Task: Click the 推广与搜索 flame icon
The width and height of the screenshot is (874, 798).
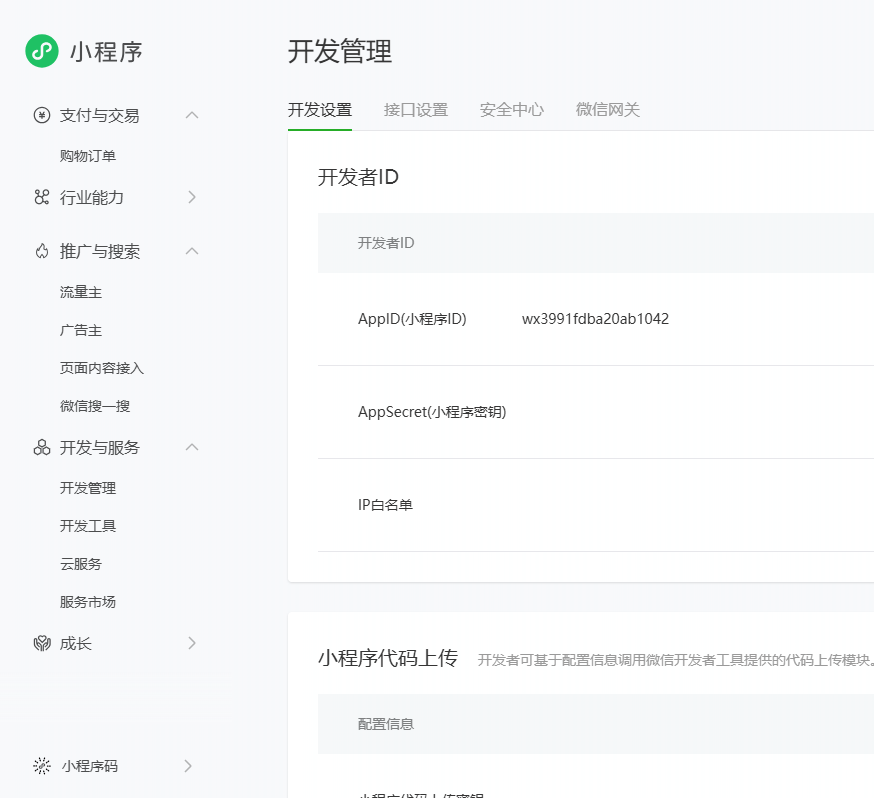Action: [x=42, y=251]
